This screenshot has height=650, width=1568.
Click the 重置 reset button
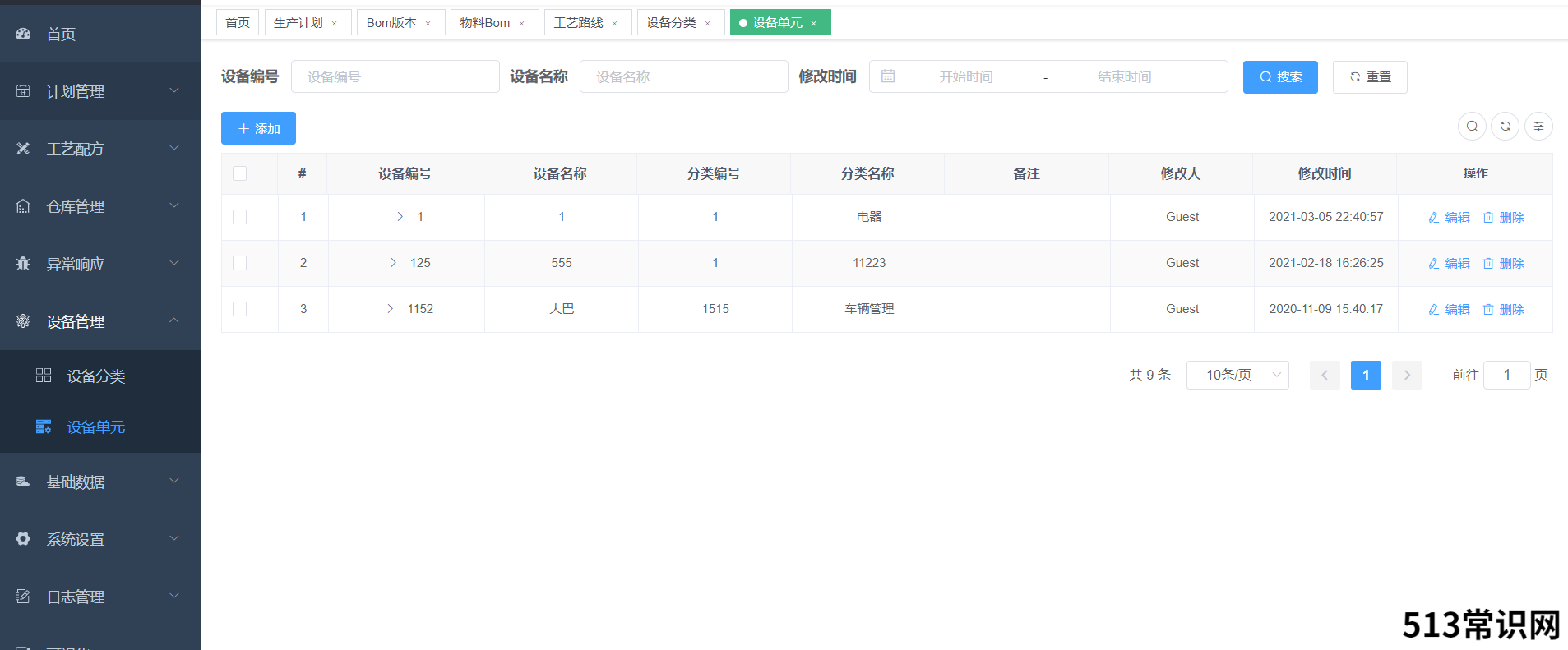(x=1370, y=76)
